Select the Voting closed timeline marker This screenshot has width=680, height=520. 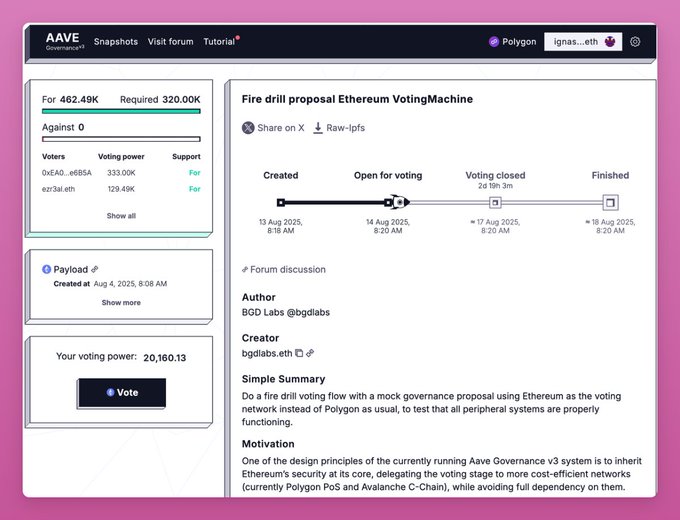[x=495, y=203]
